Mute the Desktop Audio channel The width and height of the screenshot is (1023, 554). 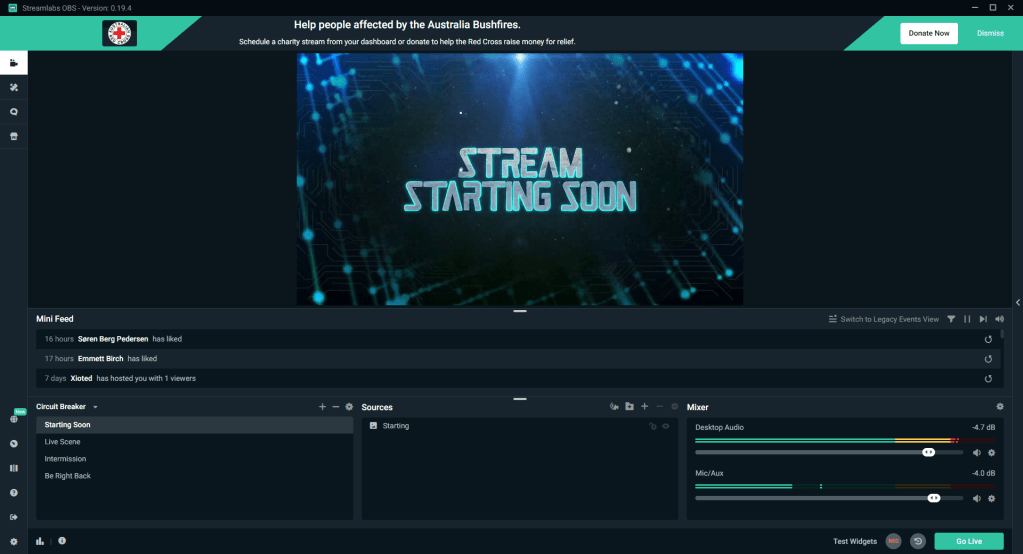977,452
